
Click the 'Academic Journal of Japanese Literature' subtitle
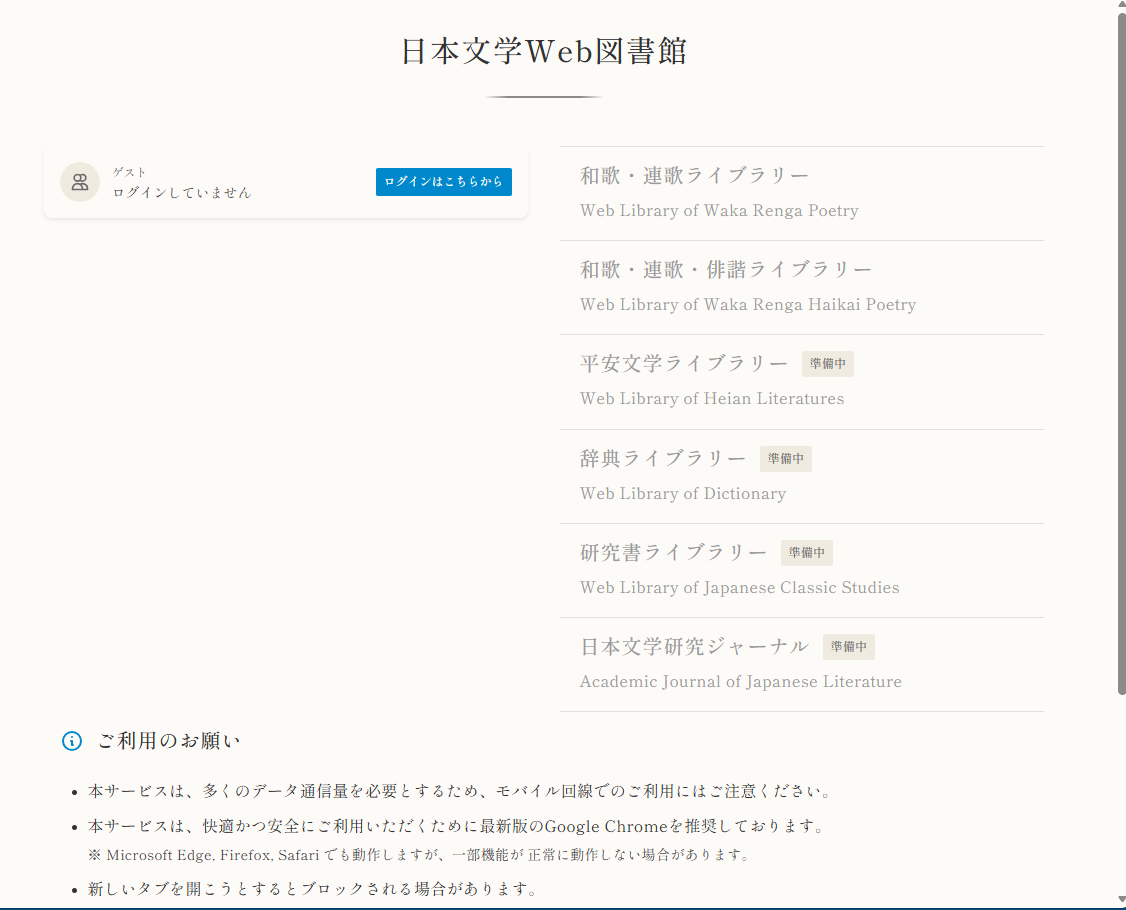pyautogui.click(x=740, y=682)
